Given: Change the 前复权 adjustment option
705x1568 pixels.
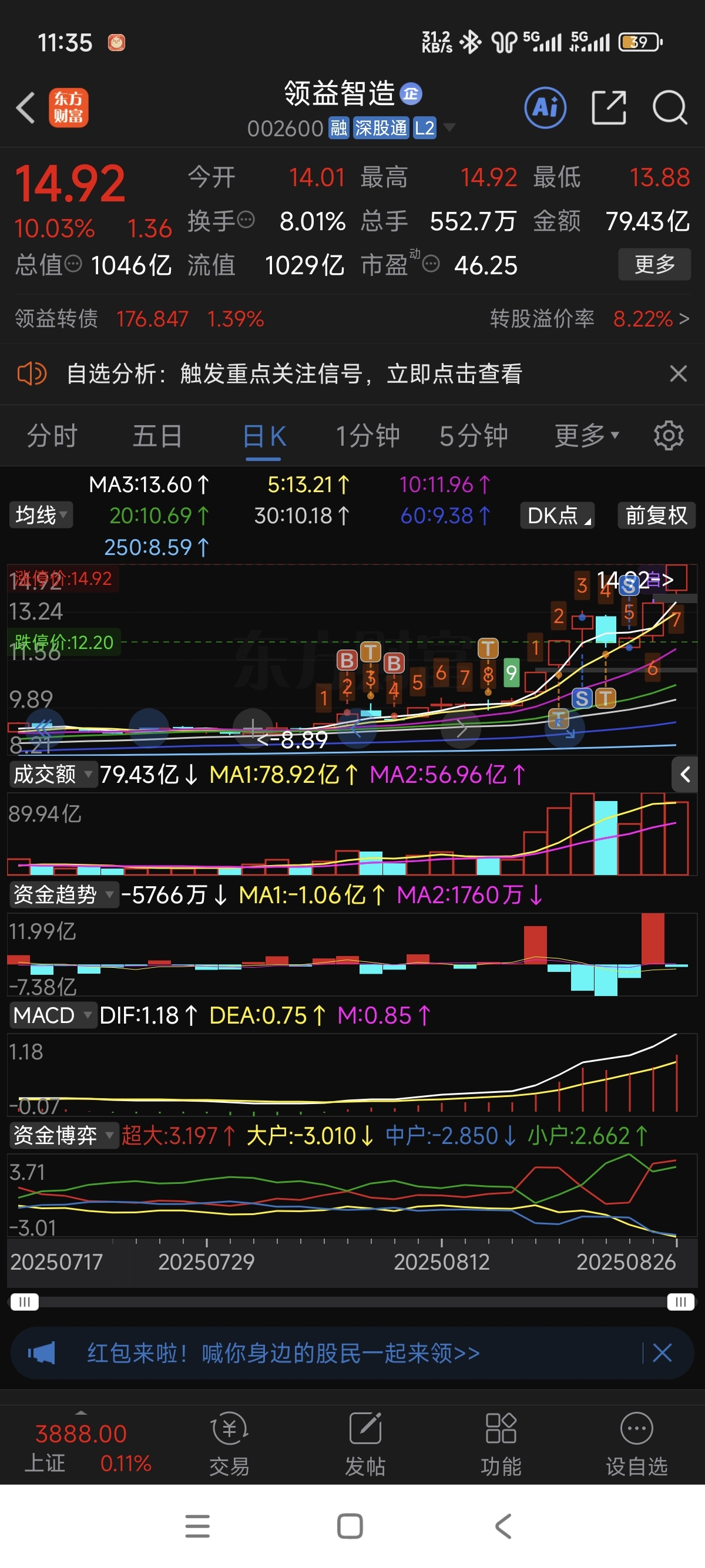Looking at the screenshot, I should click(x=656, y=515).
